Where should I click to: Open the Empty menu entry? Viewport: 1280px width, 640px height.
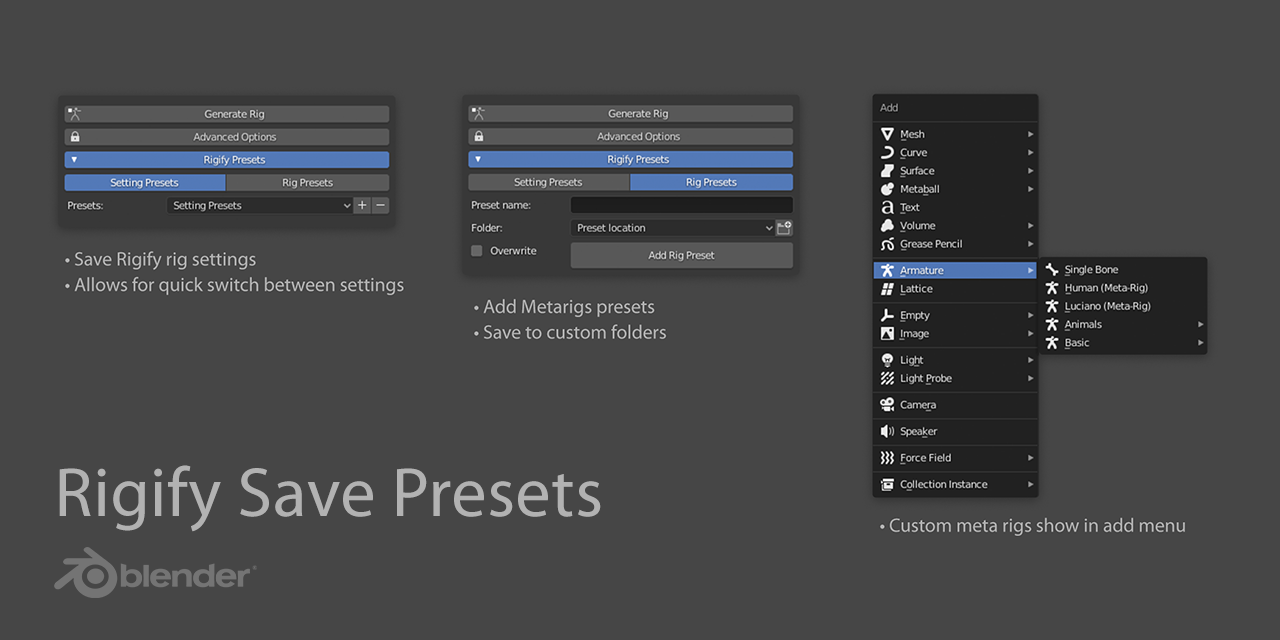point(955,315)
